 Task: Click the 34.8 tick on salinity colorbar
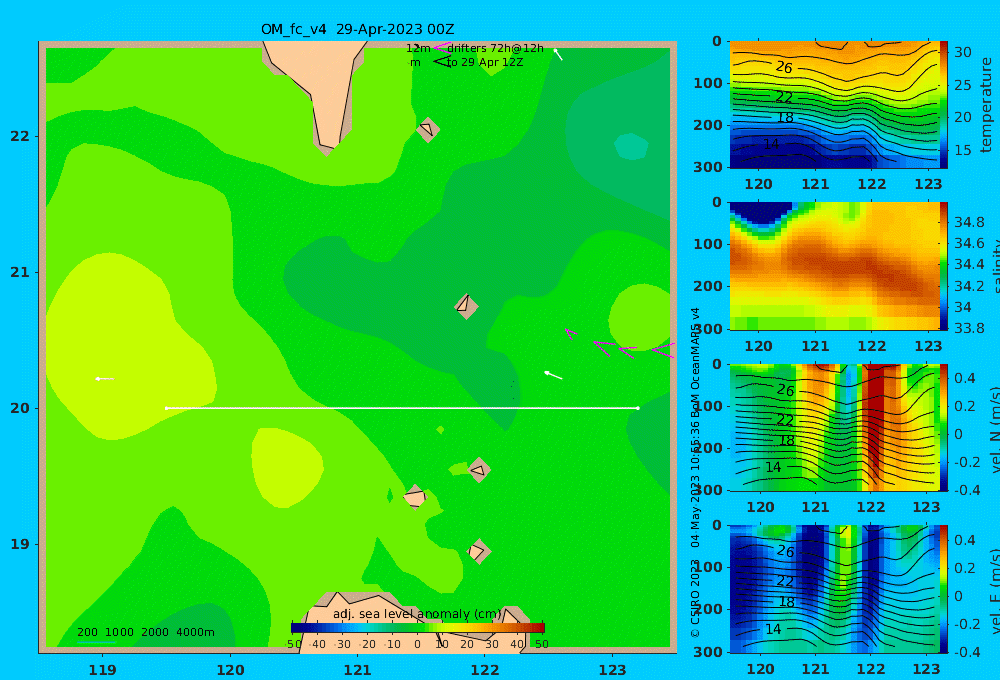(969, 222)
